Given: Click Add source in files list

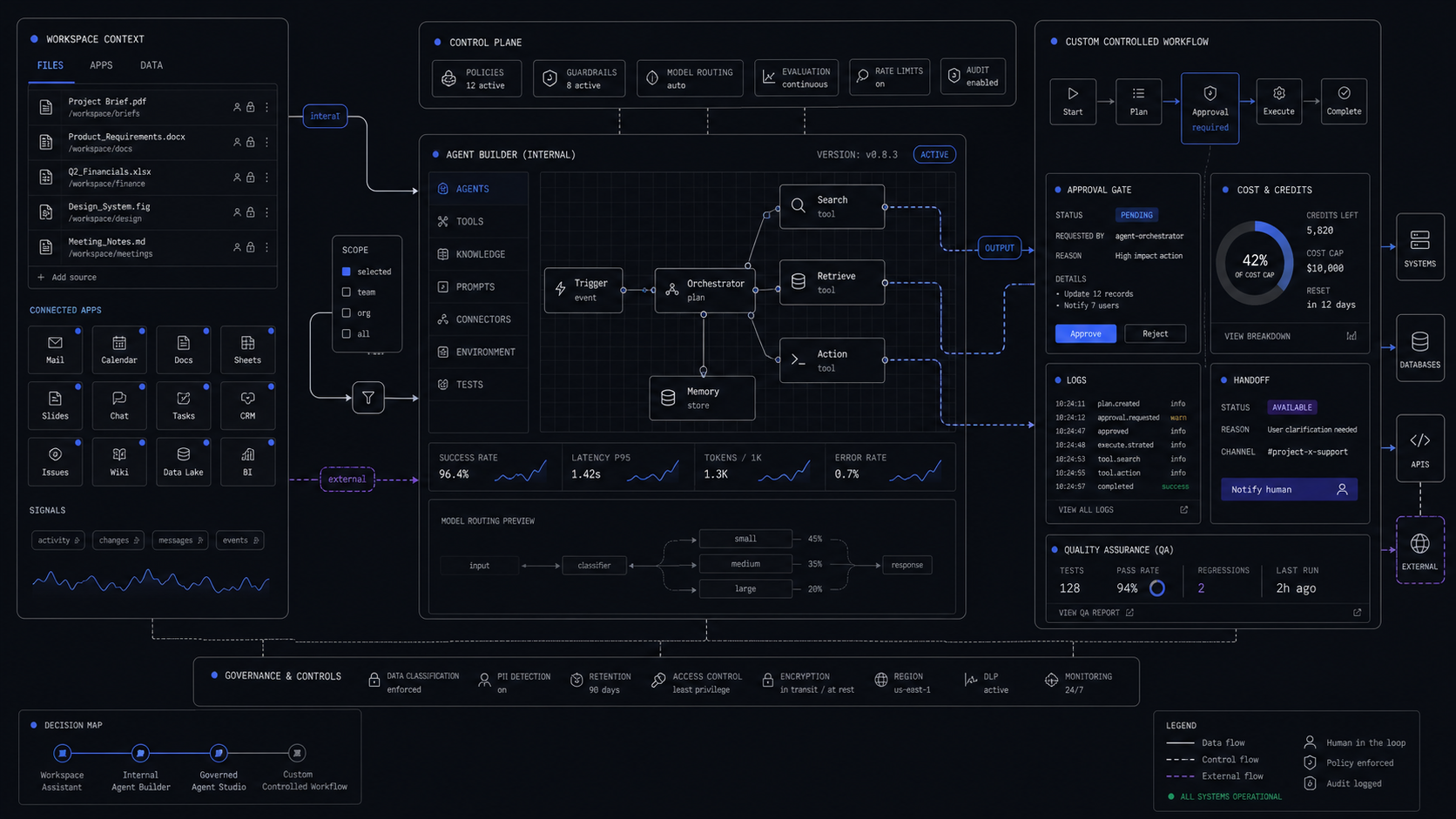Looking at the screenshot, I should pos(67,278).
